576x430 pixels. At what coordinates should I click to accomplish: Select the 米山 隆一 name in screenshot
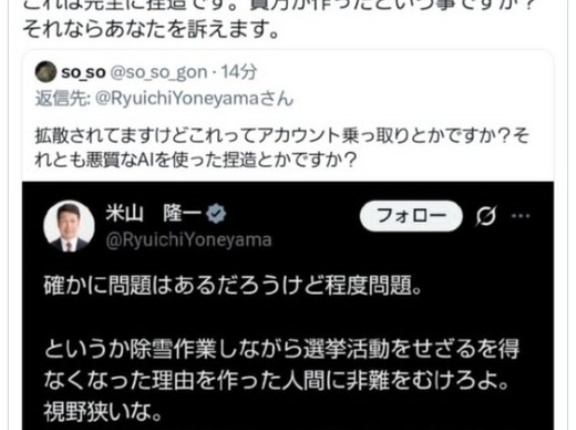(x=154, y=213)
